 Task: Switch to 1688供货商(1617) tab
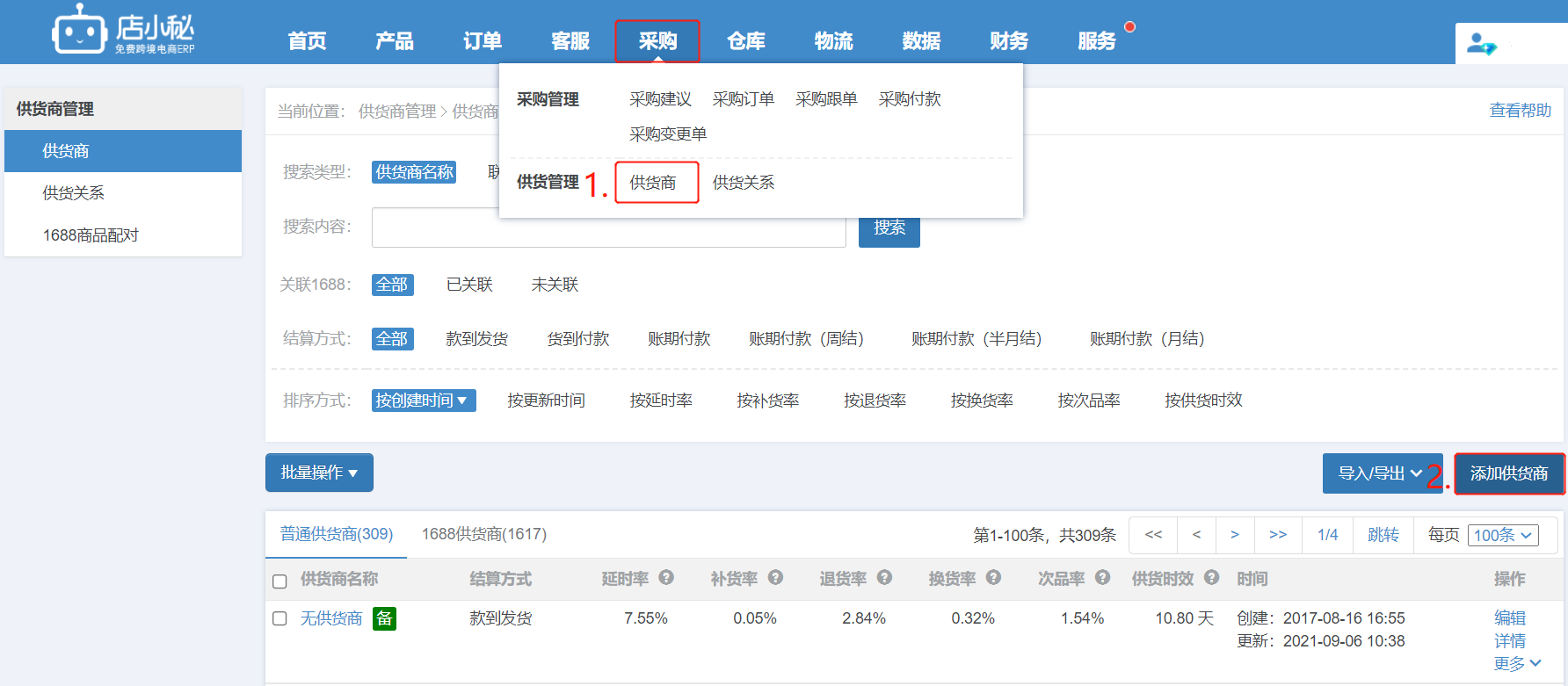484,534
